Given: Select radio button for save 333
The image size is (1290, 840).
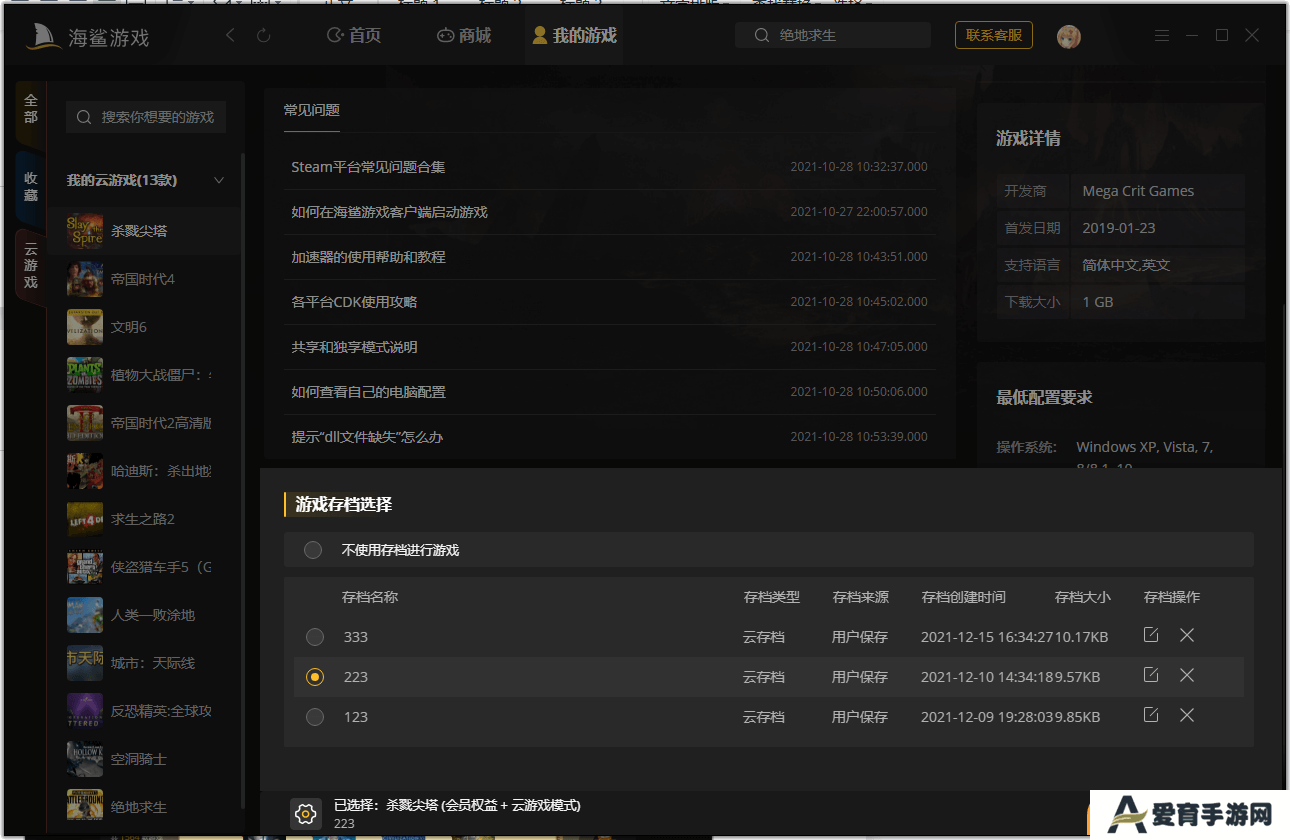Looking at the screenshot, I should tap(315, 637).
